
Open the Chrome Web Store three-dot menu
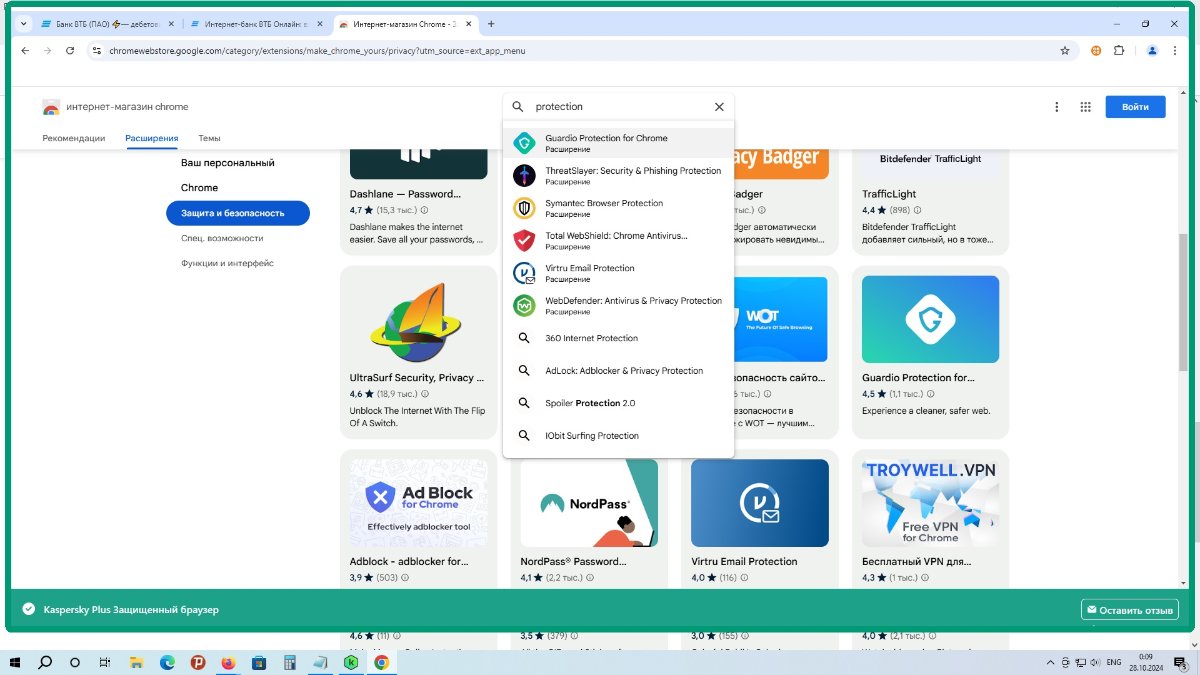click(x=1057, y=107)
